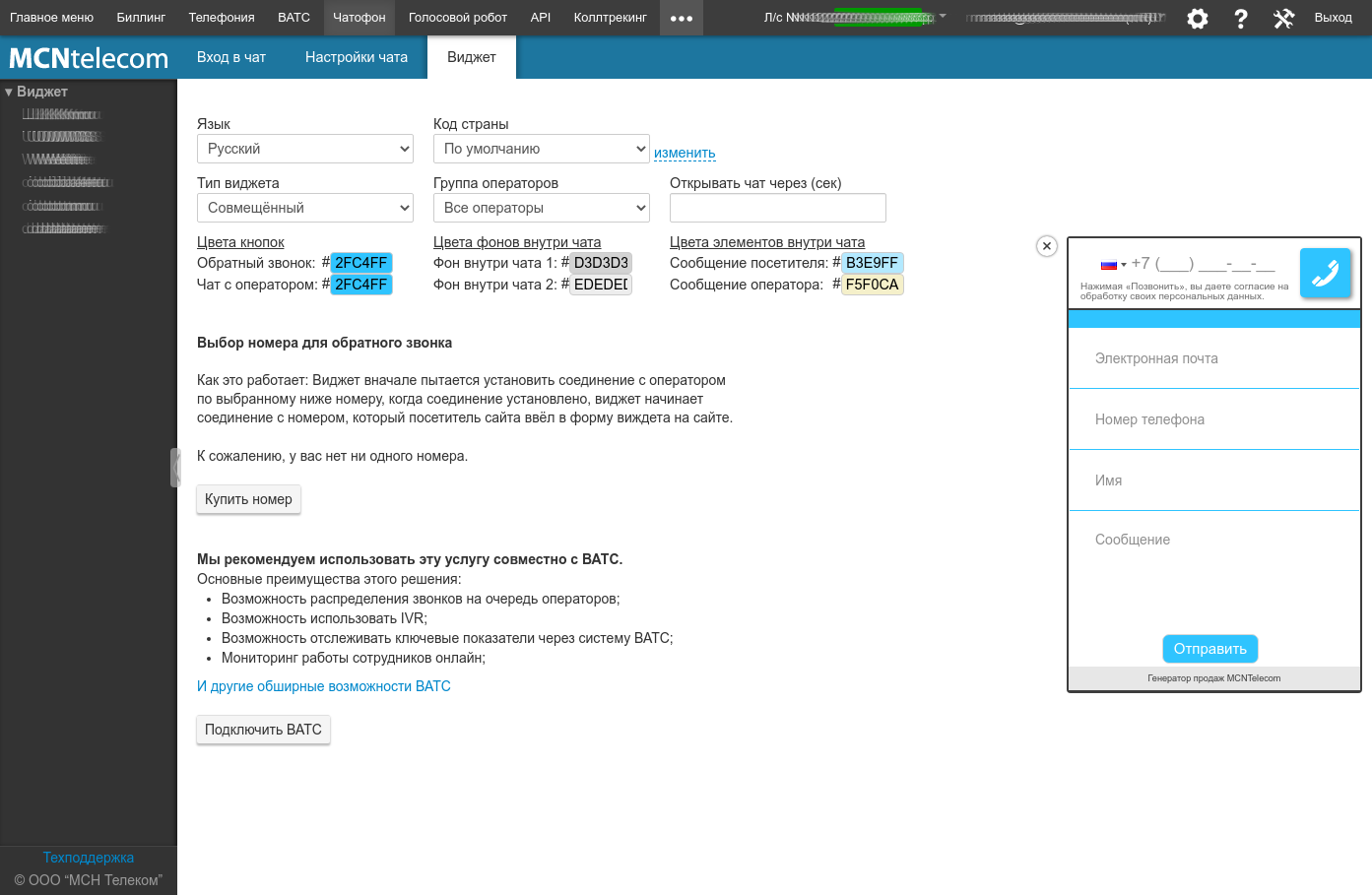Open the ВАТС menu
The height and width of the screenshot is (895, 1372).
point(294,18)
